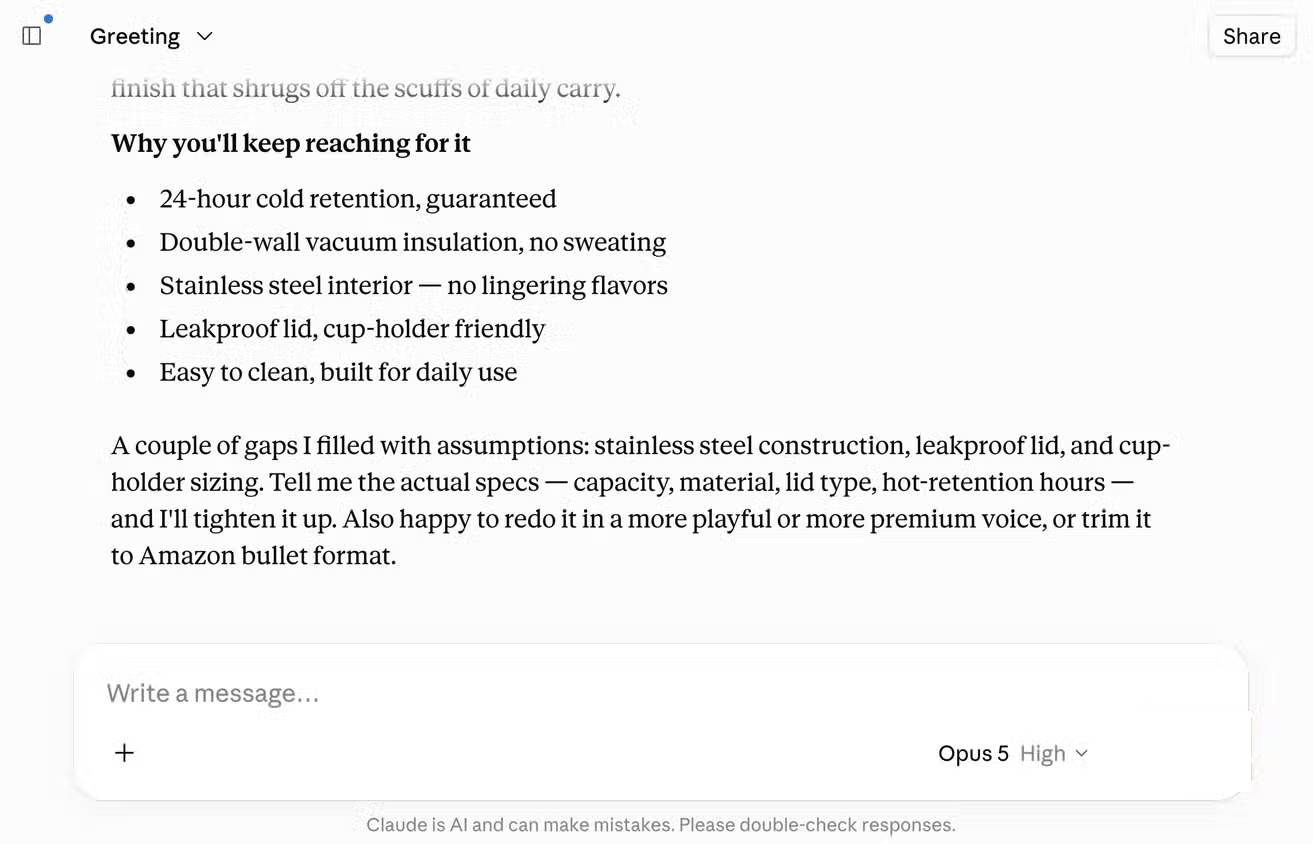Click the Share button
1313x844 pixels.
coord(1251,36)
